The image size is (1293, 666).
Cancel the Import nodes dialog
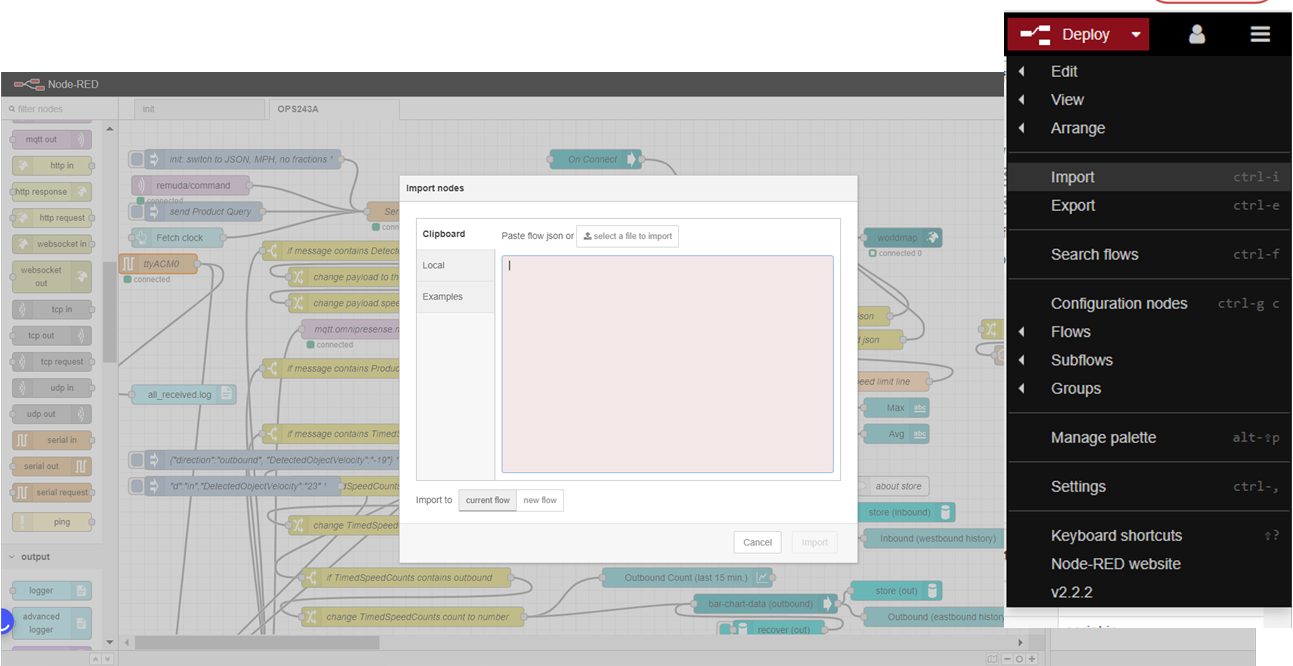tap(758, 542)
